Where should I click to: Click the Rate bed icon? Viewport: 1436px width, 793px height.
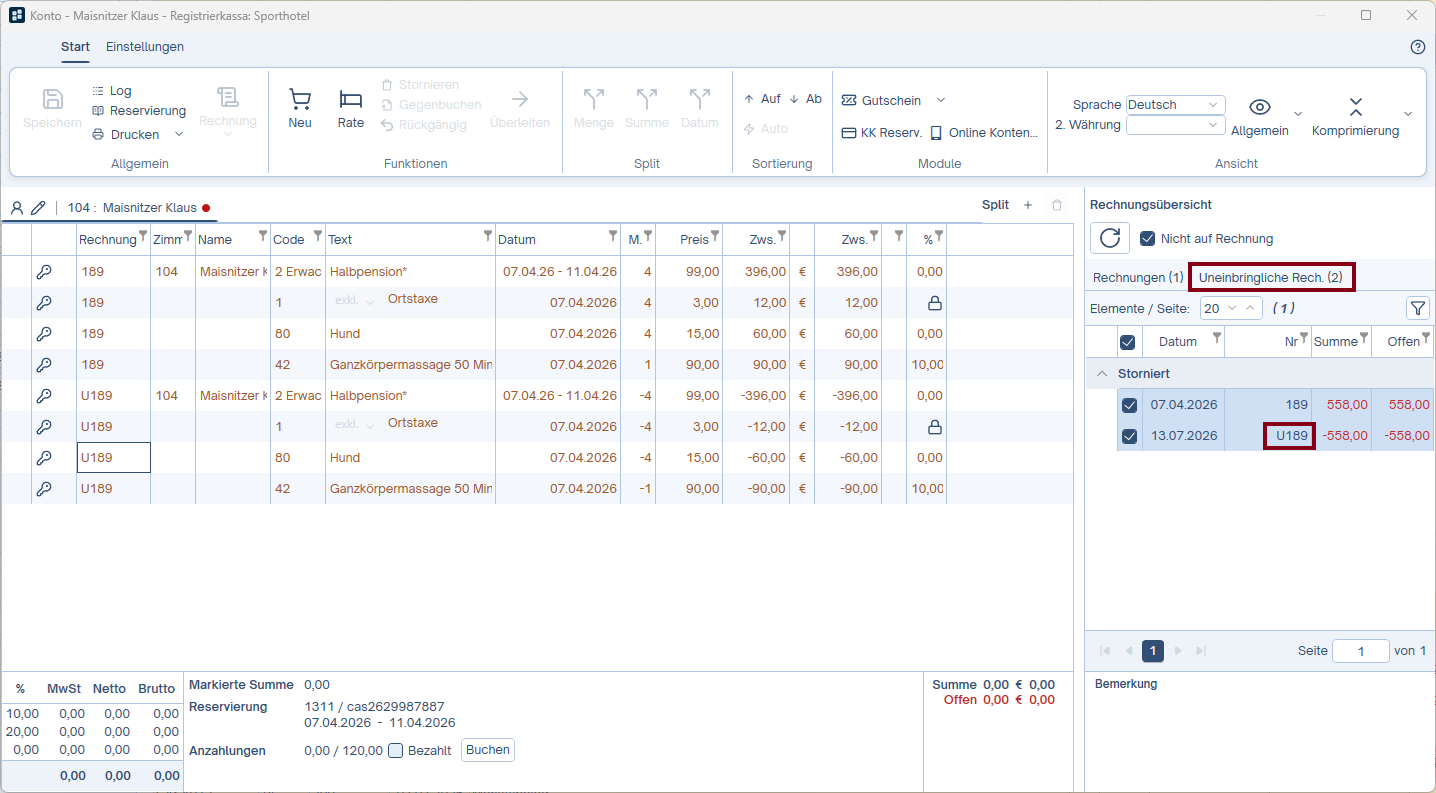click(x=350, y=99)
